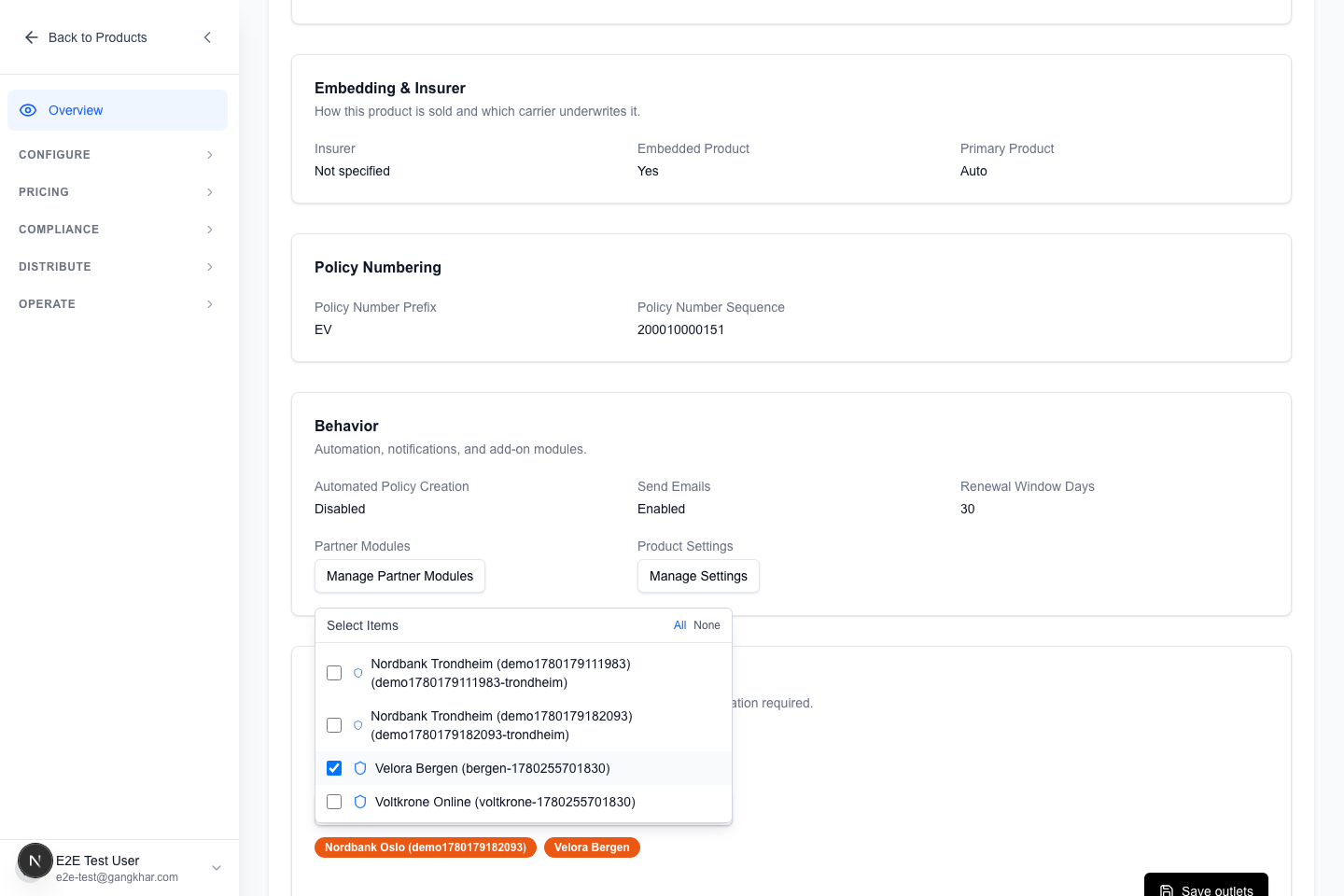The width and height of the screenshot is (1344, 896).
Task: Click the Renewal Window Days value 30
Action: 967,509
